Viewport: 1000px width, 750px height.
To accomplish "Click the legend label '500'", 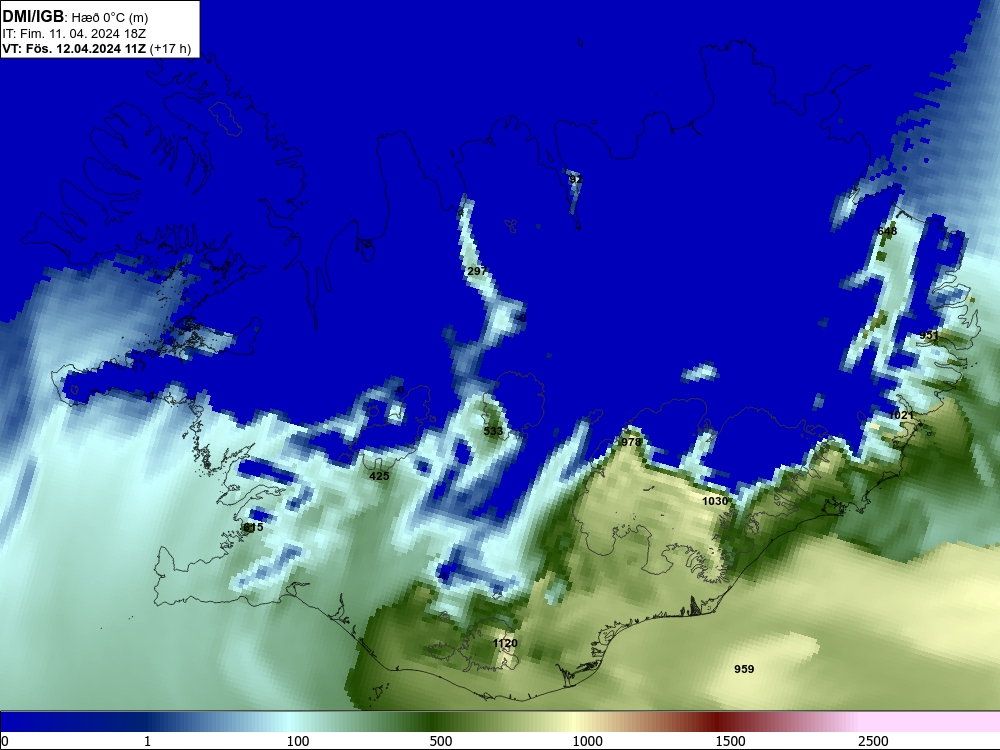I will click(x=441, y=741).
